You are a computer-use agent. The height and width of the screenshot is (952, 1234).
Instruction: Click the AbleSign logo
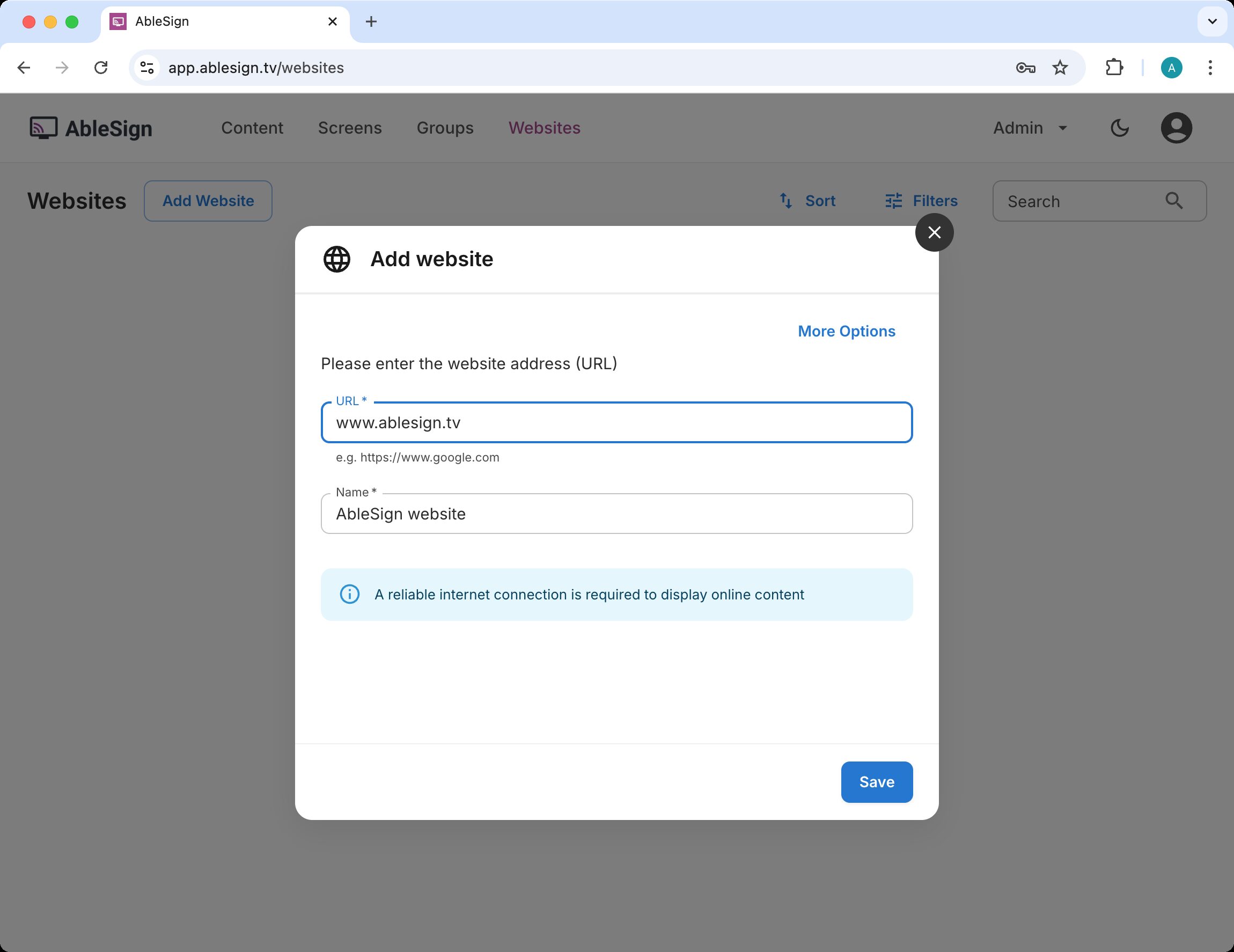pos(90,128)
